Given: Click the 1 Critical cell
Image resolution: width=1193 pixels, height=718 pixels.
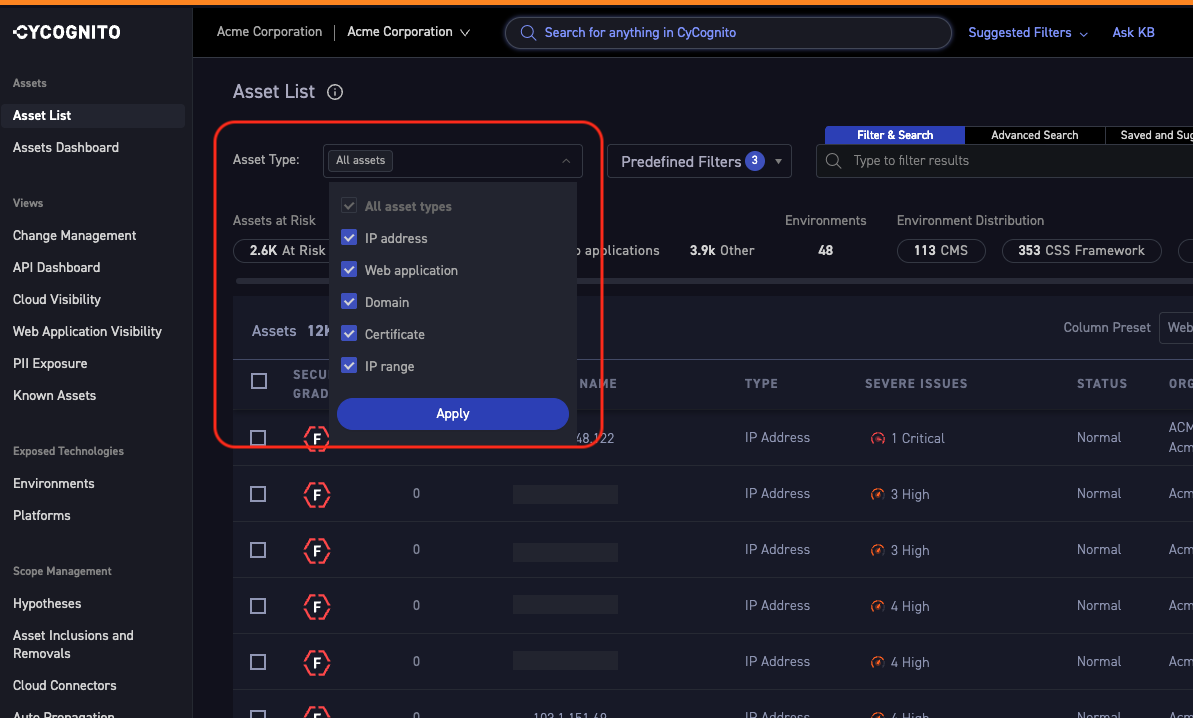Looking at the screenshot, I should 908,438.
